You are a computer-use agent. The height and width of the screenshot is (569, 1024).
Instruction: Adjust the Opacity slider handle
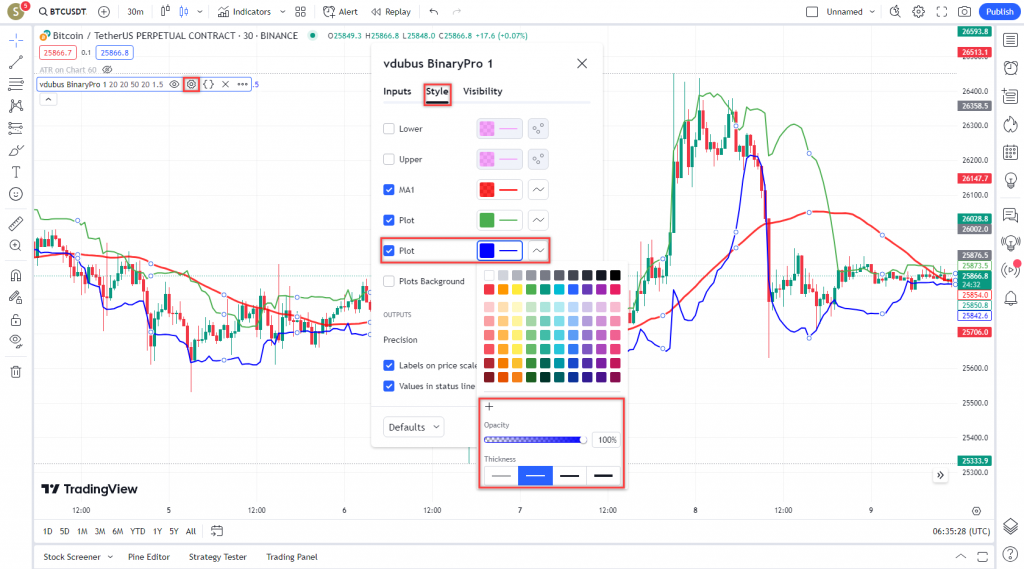tap(583, 440)
